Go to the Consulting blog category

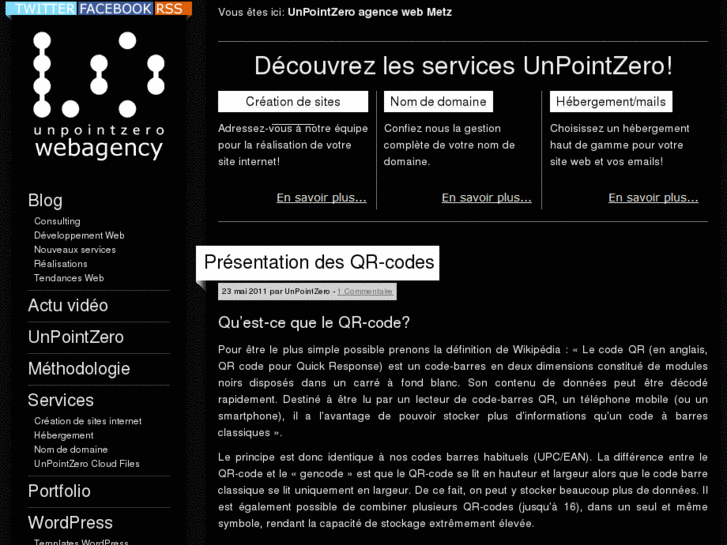(57, 221)
